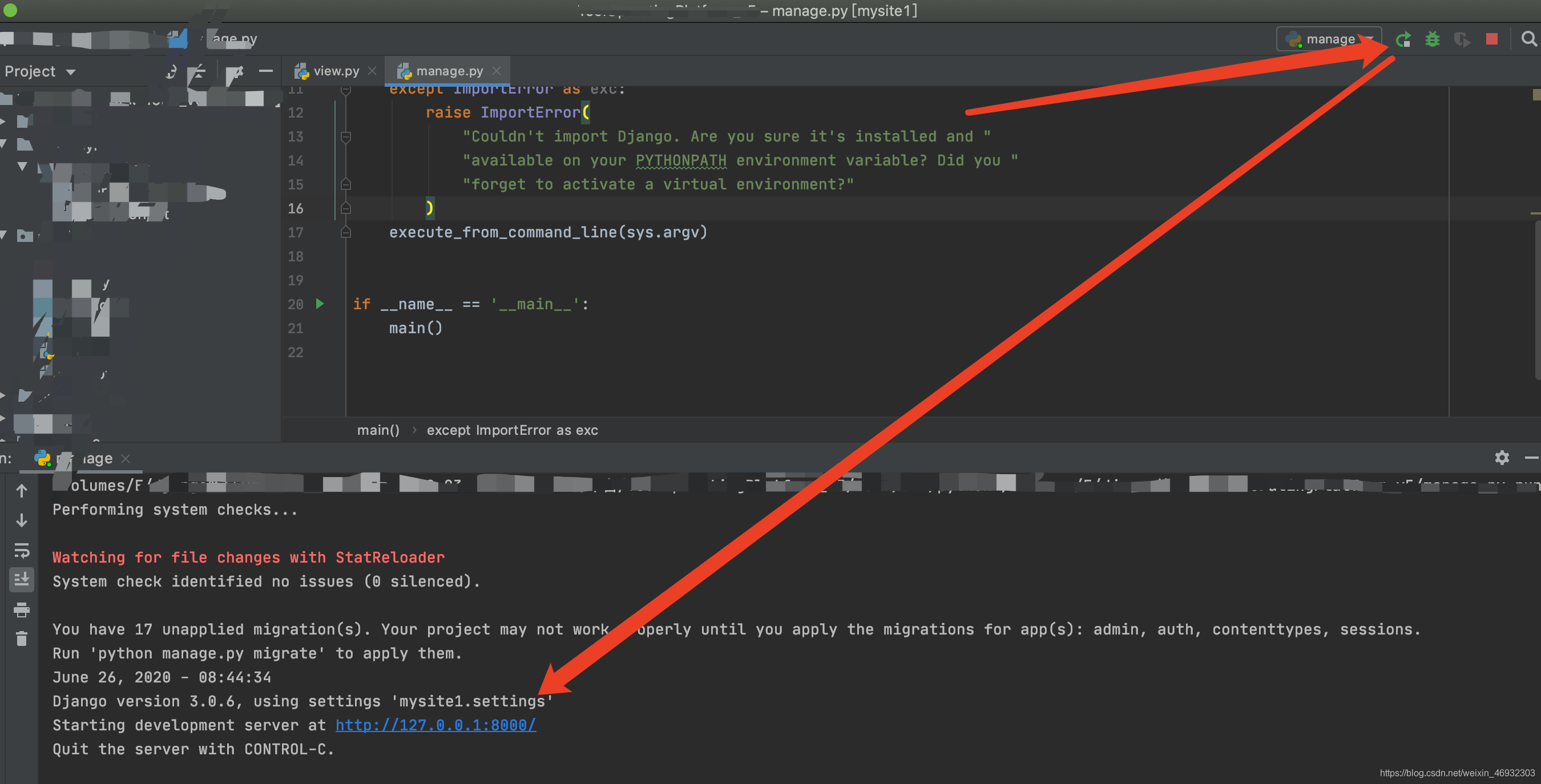The width and height of the screenshot is (1541, 784).
Task: Click 'raise ImportError(' on line 12
Action: tap(508, 112)
